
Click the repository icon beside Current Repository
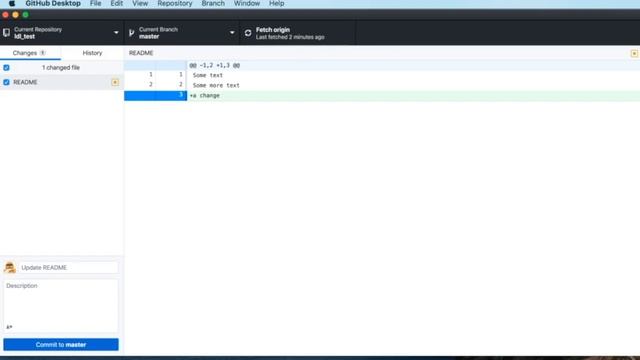(7, 33)
